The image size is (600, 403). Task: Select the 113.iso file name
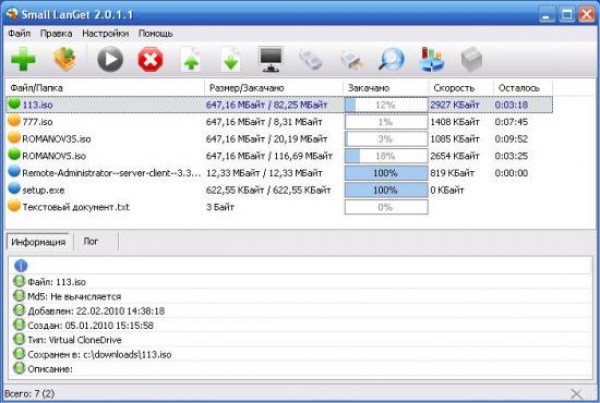click(x=38, y=105)
